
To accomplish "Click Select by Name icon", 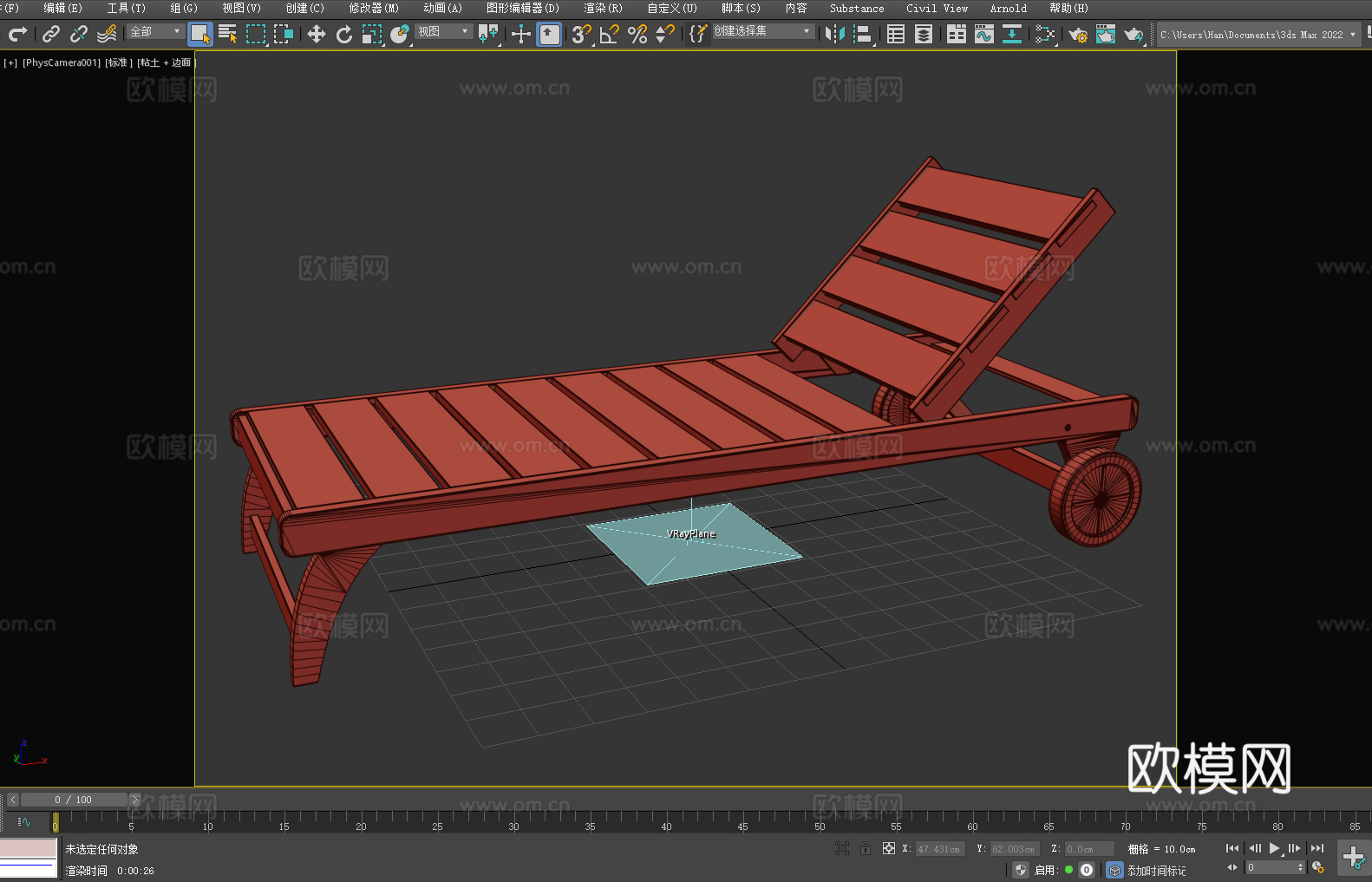I will (228, 34).
